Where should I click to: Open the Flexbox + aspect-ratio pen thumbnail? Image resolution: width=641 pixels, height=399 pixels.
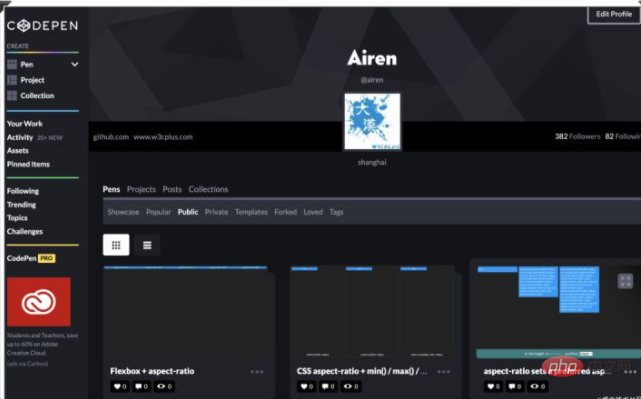(186, 312)
